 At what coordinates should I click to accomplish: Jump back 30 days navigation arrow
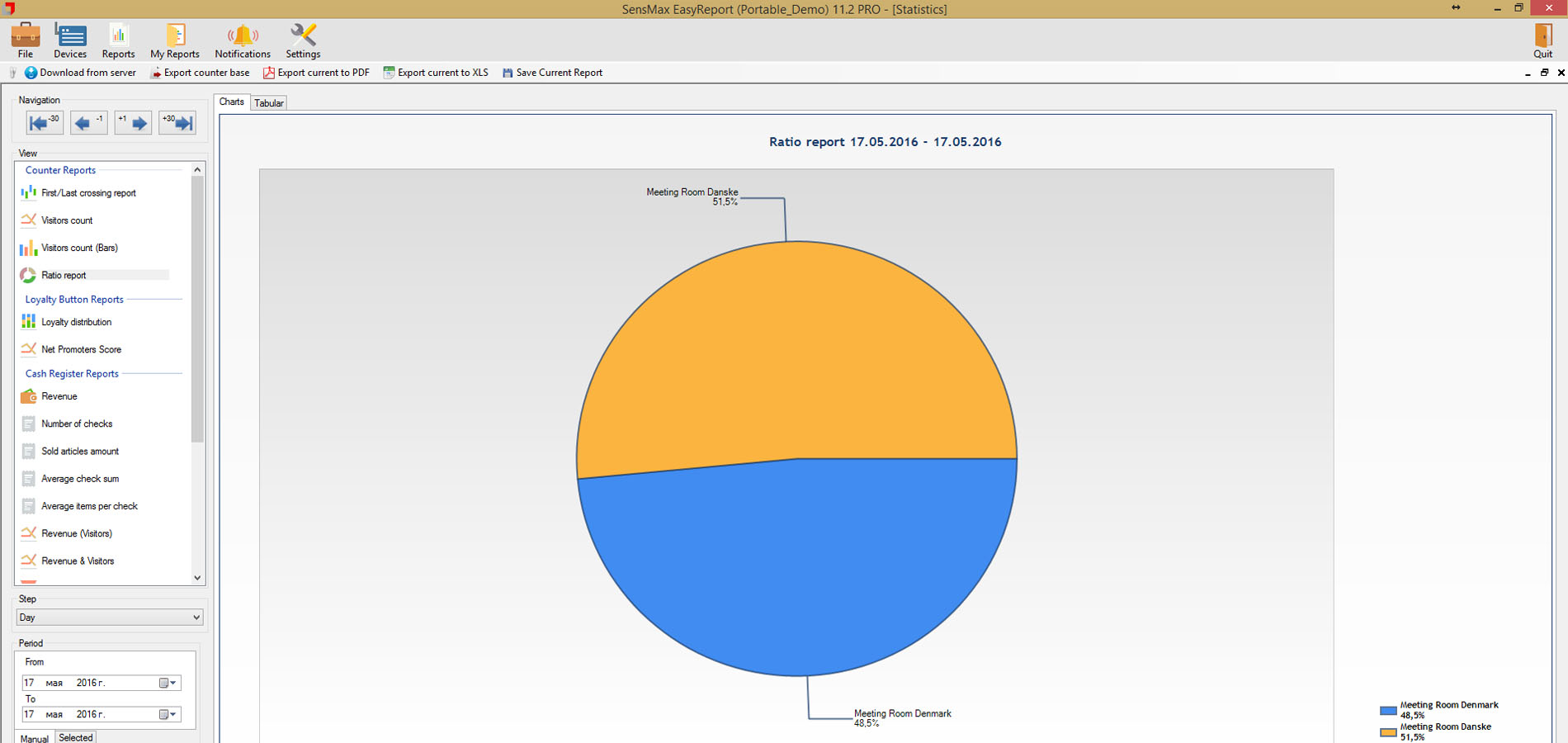click(x=45, y=123)
